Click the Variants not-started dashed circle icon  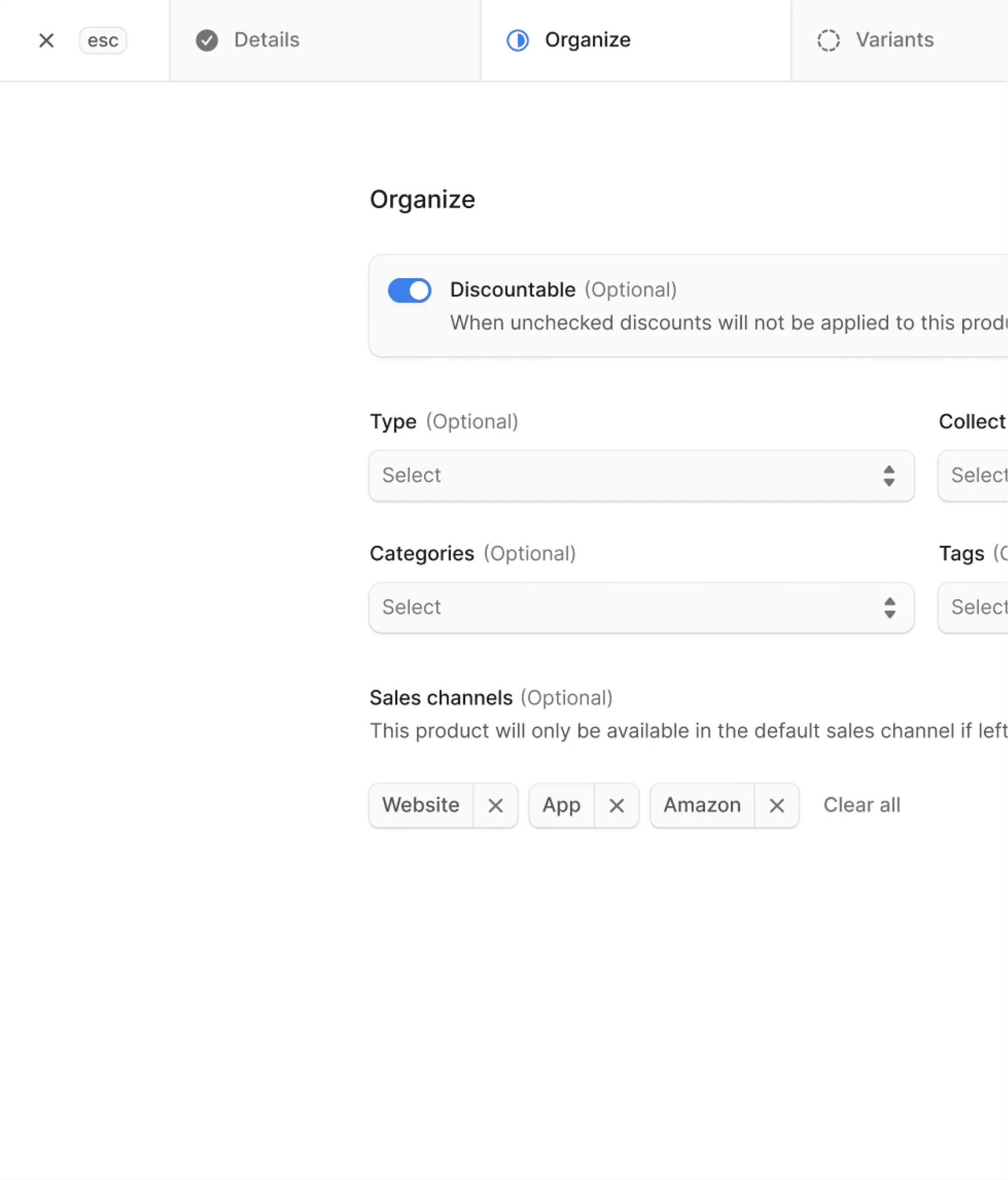click(x=829, y=41)
